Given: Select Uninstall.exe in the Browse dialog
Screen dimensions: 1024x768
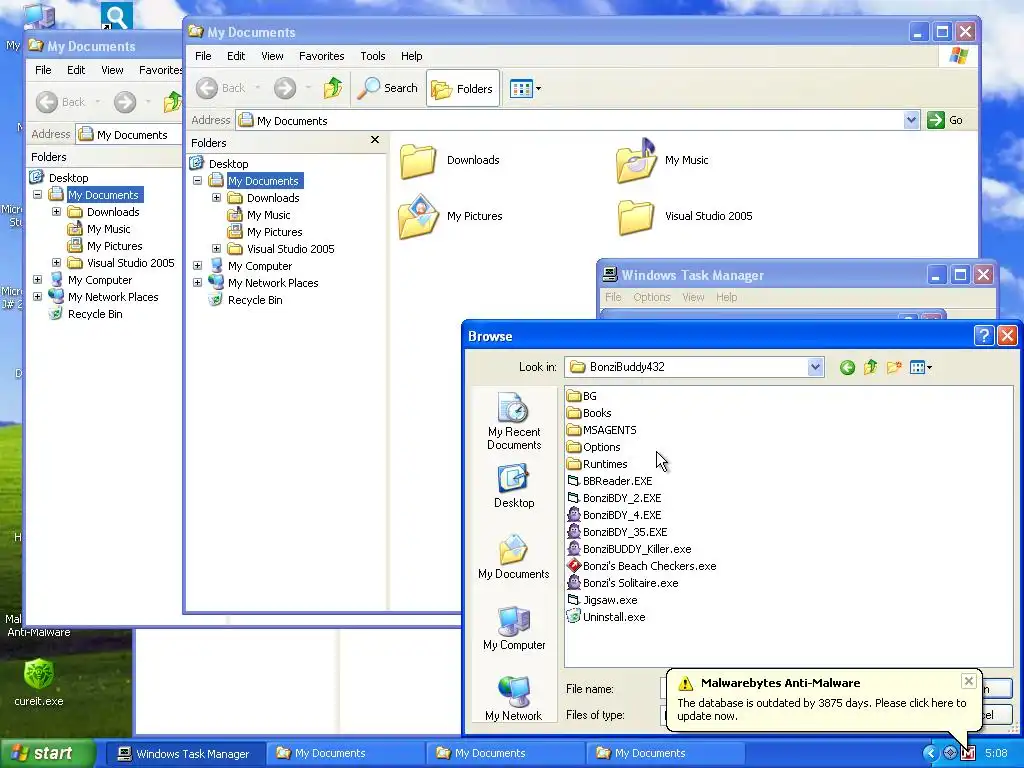Looking at the screenshot, I should click(x=607, y=617).
